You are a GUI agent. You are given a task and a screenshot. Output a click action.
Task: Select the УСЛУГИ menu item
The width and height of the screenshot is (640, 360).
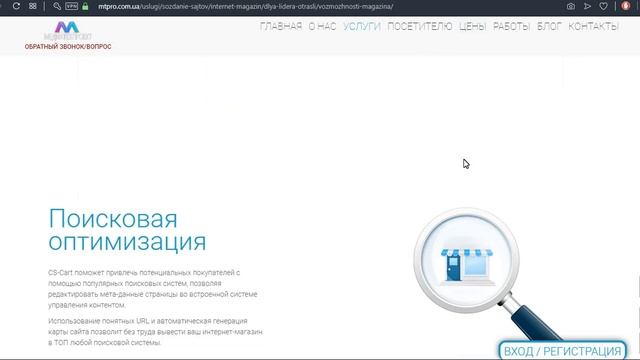coord(362,27)
